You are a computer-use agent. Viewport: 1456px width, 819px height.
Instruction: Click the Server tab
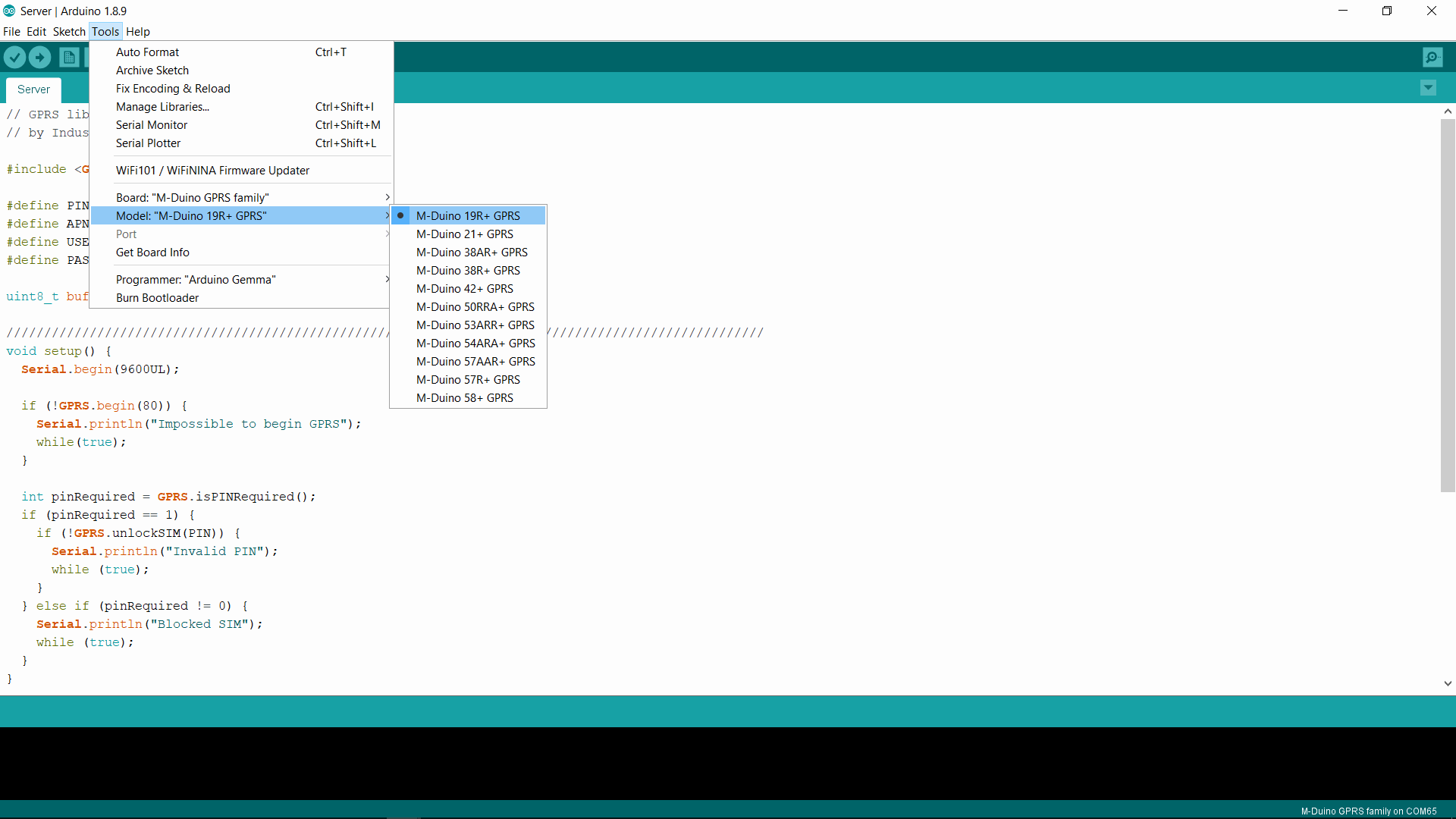(33, 89)
